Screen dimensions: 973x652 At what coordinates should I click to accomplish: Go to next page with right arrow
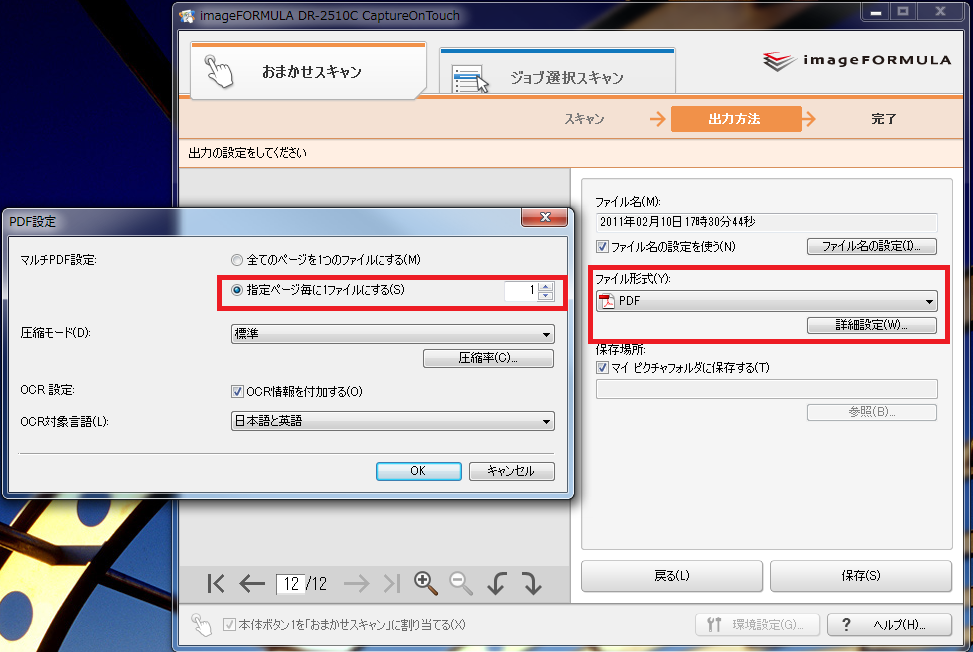(x=356, y=584)
